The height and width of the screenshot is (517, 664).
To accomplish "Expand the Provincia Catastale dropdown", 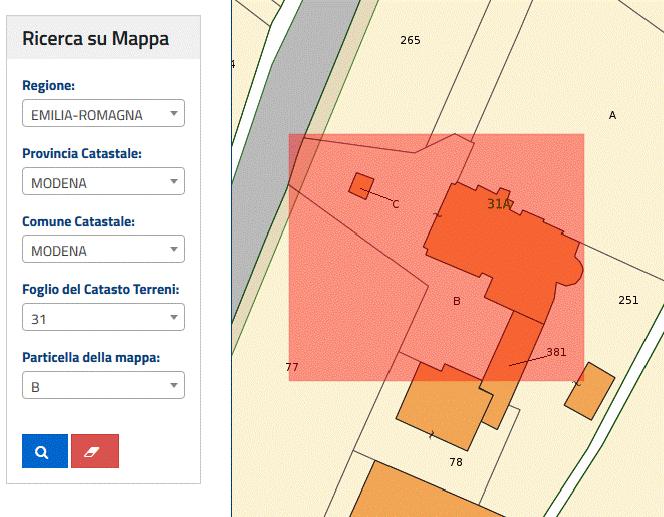I will click(x=102, y=183).
